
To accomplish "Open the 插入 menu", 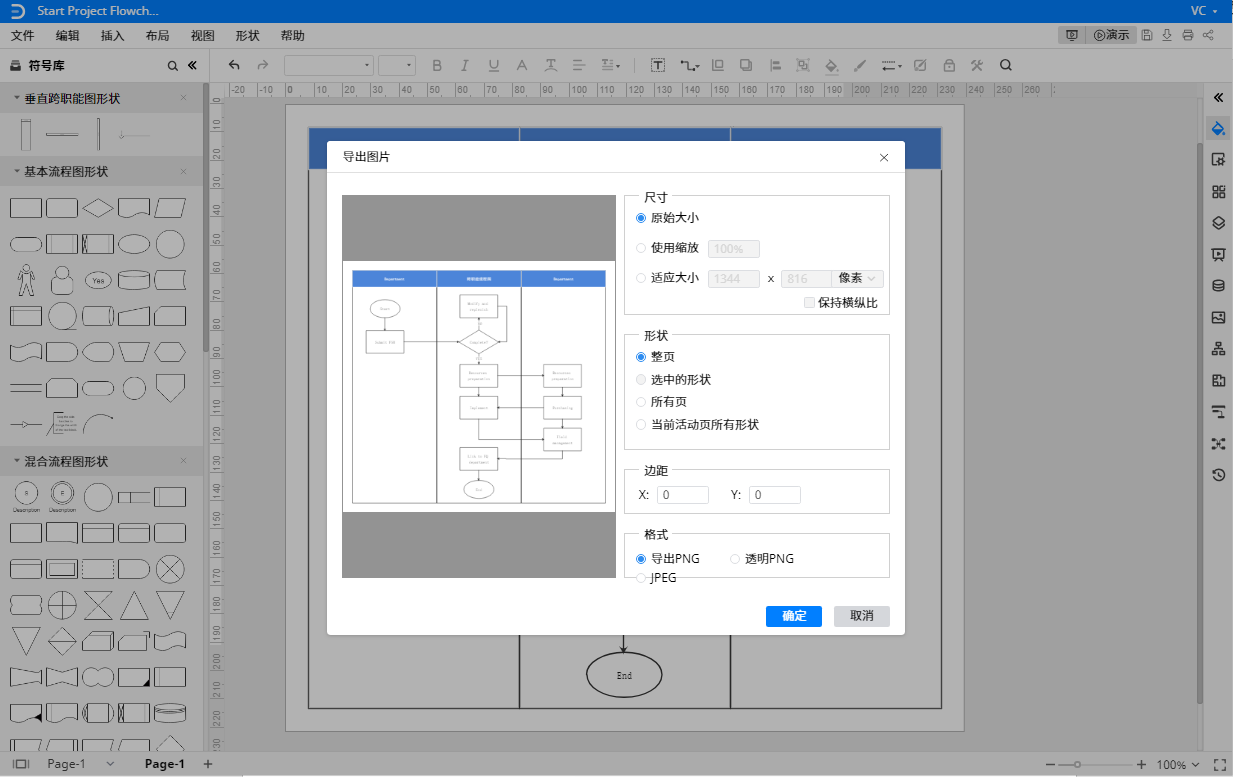I will 113,35.
